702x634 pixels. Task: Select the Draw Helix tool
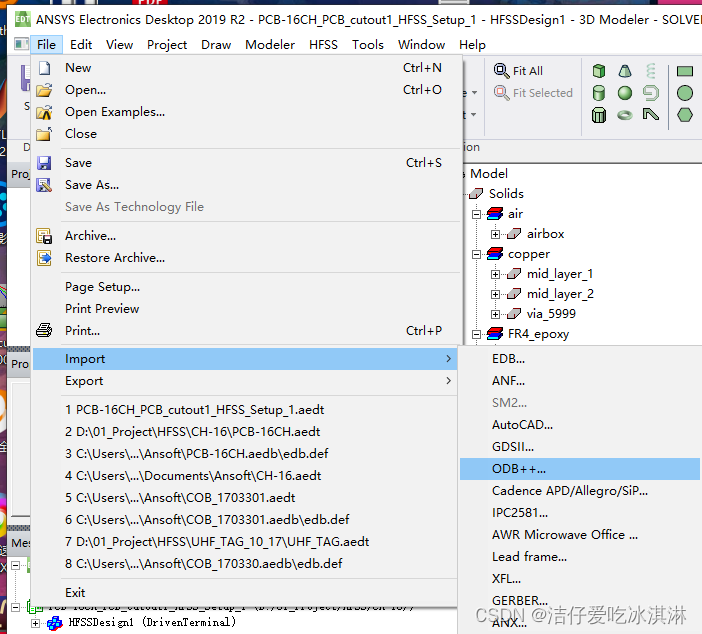pyautogui.click(x=651, y=71)
